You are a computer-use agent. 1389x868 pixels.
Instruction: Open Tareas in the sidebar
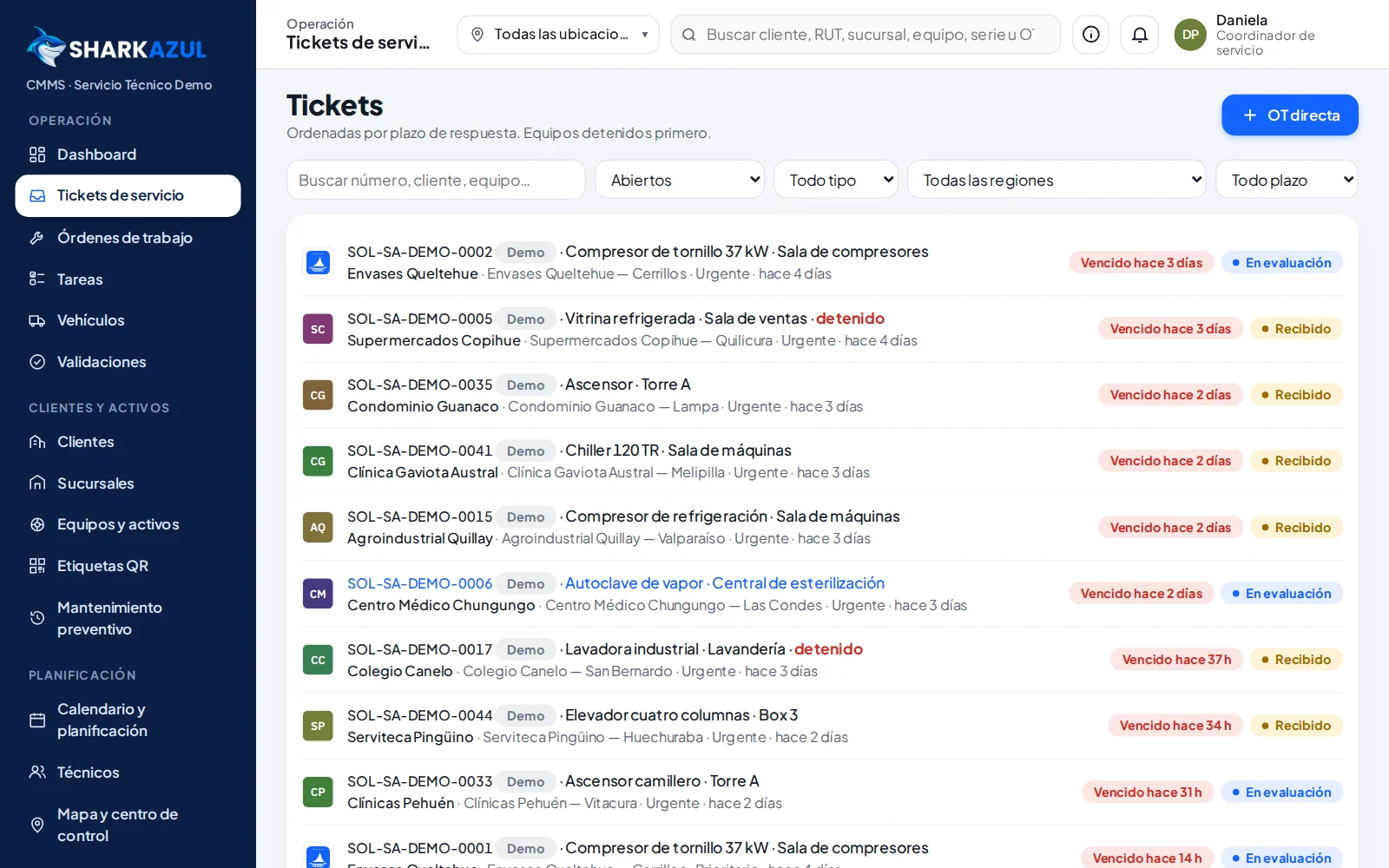128,279
